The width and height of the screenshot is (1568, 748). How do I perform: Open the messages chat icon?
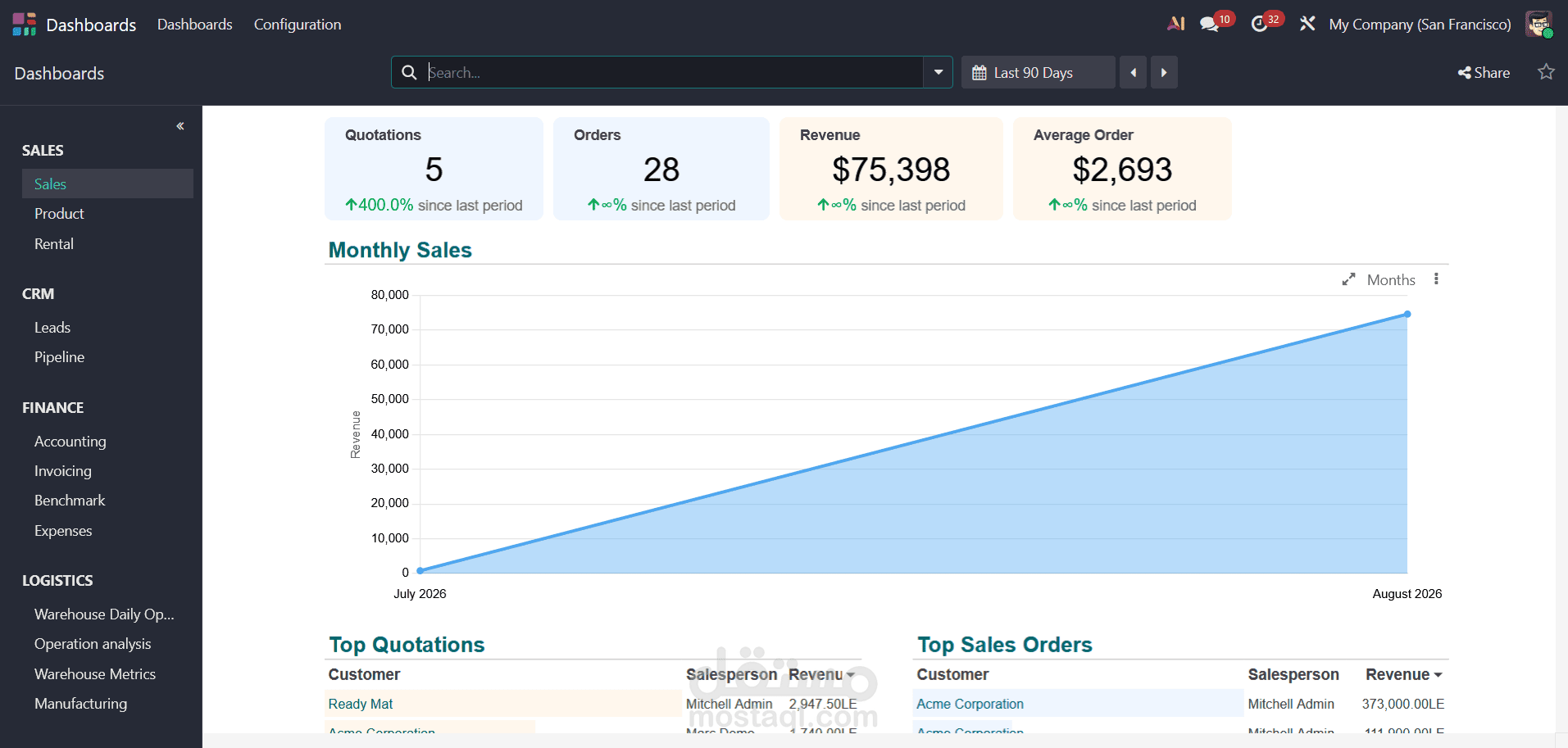point(1209,25)
